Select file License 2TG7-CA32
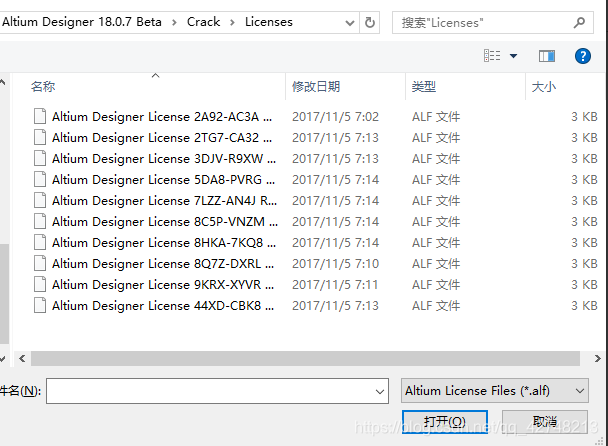 pyautogui.click(x=162, y=138)
